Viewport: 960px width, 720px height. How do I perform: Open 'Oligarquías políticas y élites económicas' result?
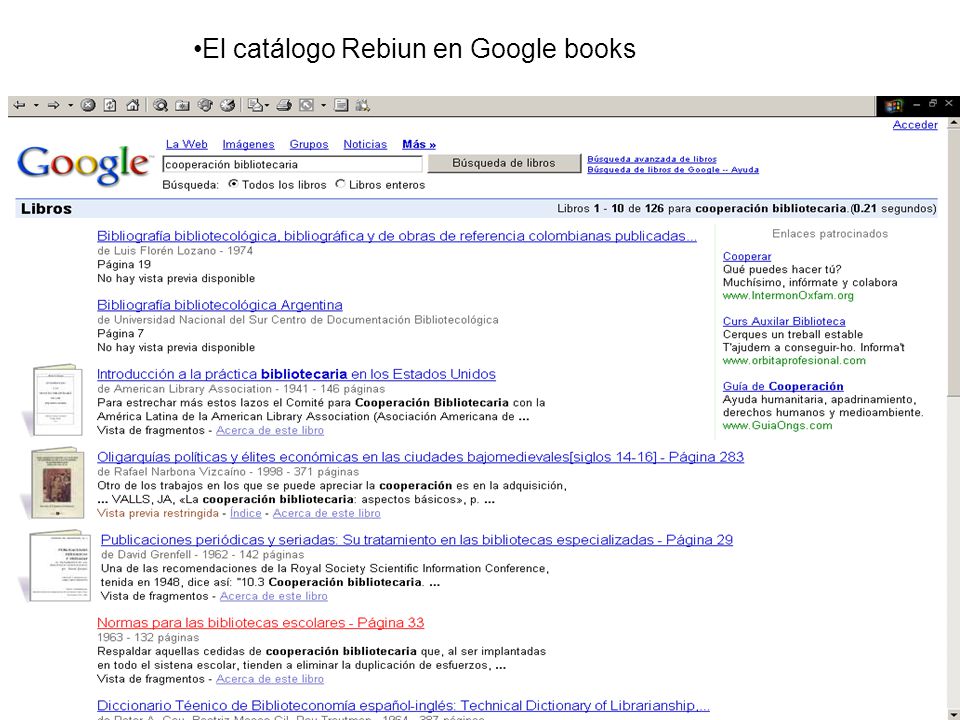click(421, 457)
